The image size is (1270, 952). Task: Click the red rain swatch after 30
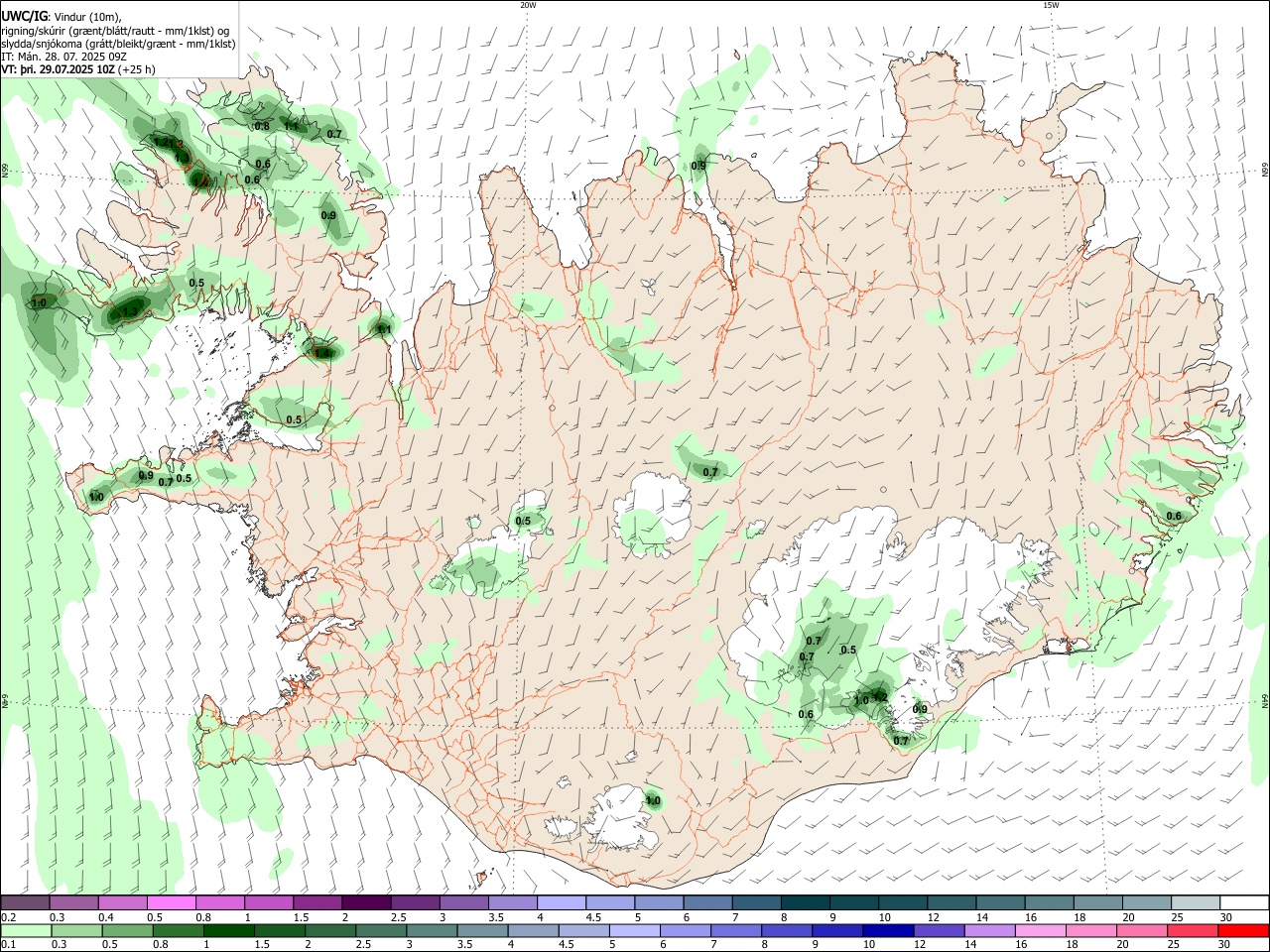[x=1244, y=931]
